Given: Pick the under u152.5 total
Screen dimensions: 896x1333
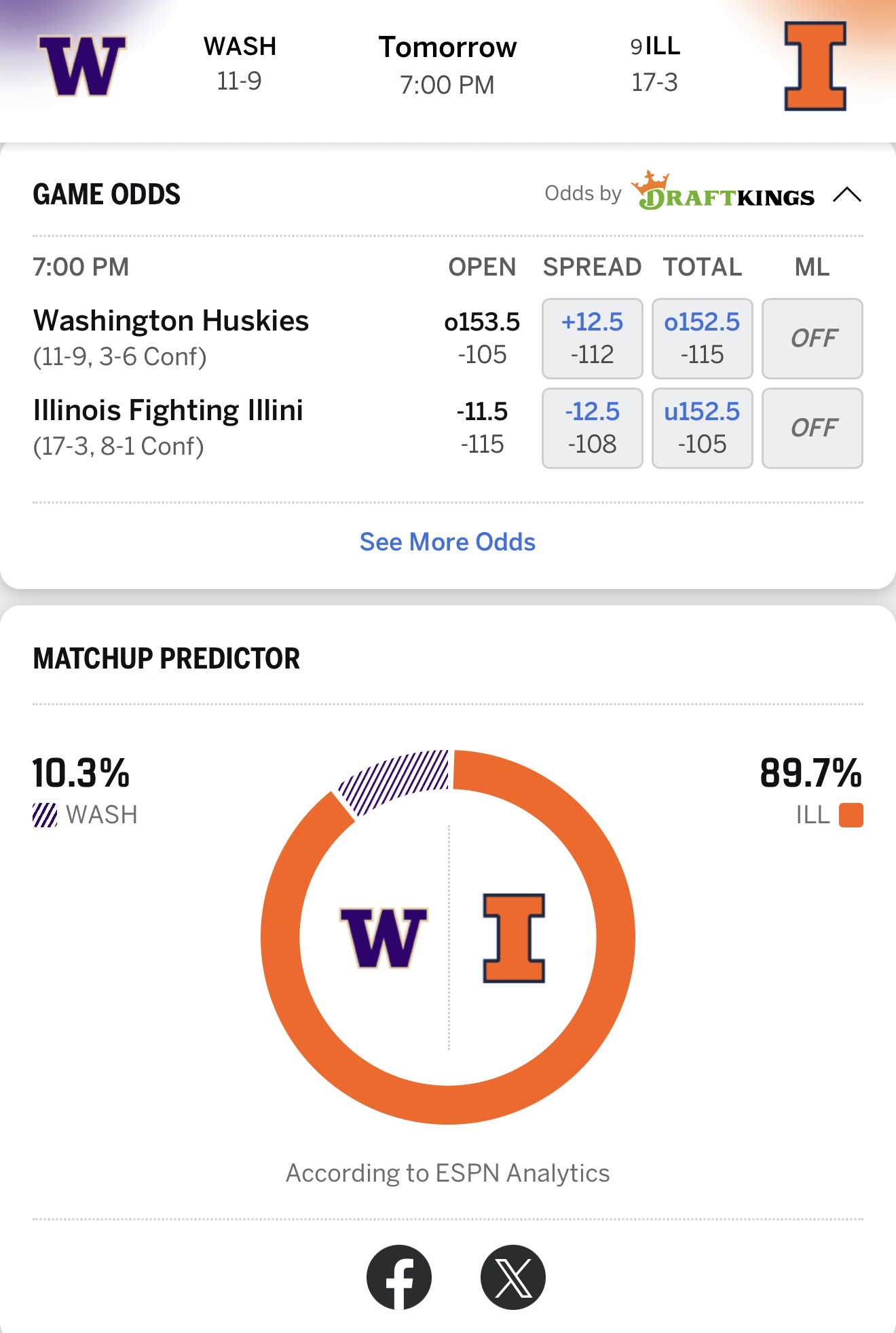Looking at the screenshot, I should click(x=702, y=428).
